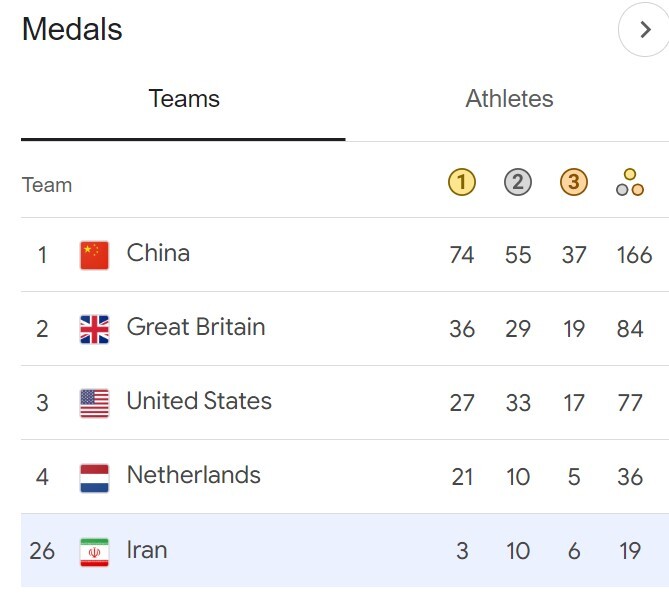Open the Medals section arrow button

(x=645, y=30)
